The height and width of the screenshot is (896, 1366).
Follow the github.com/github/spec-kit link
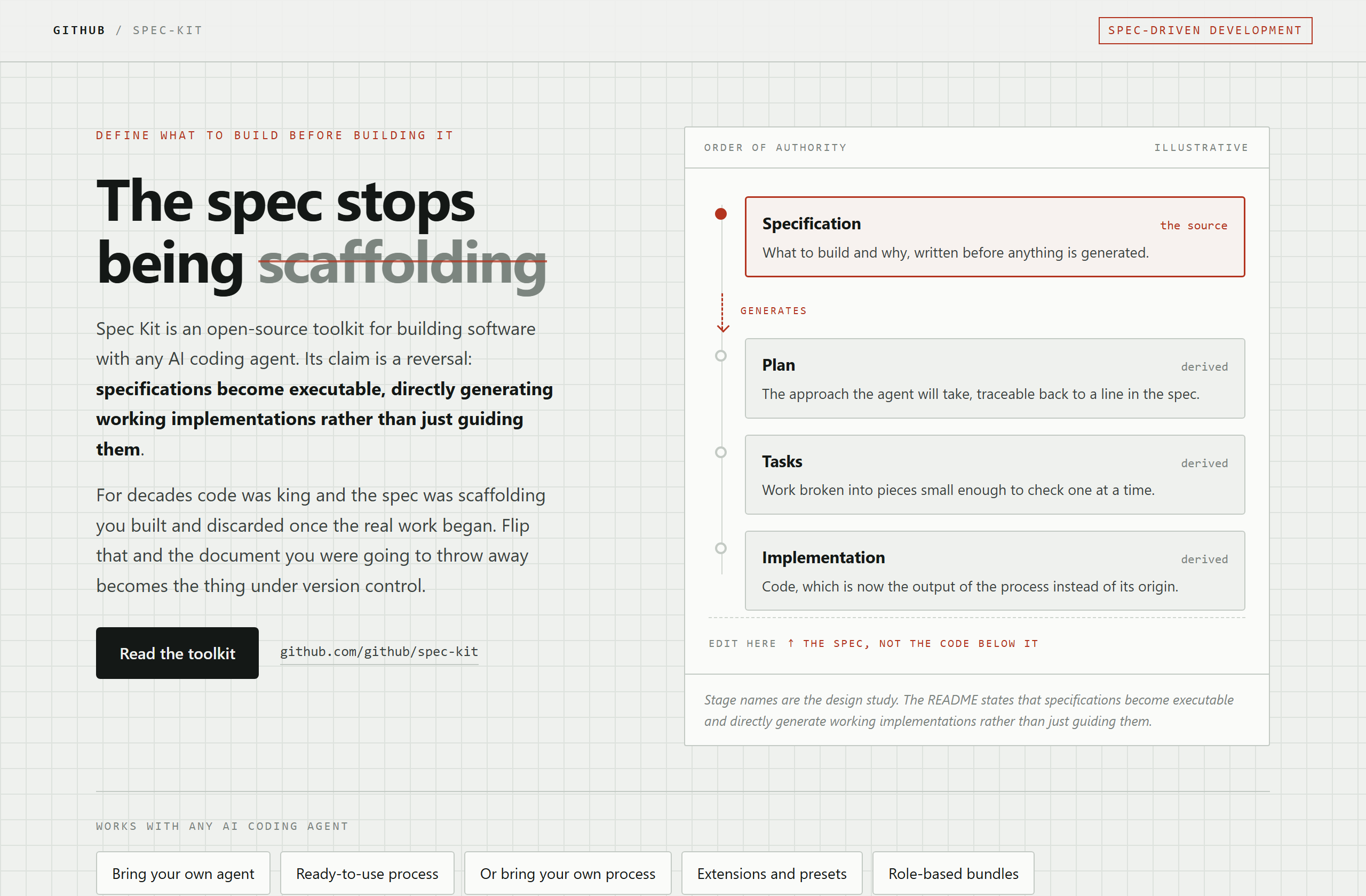[x=379, y=652]
